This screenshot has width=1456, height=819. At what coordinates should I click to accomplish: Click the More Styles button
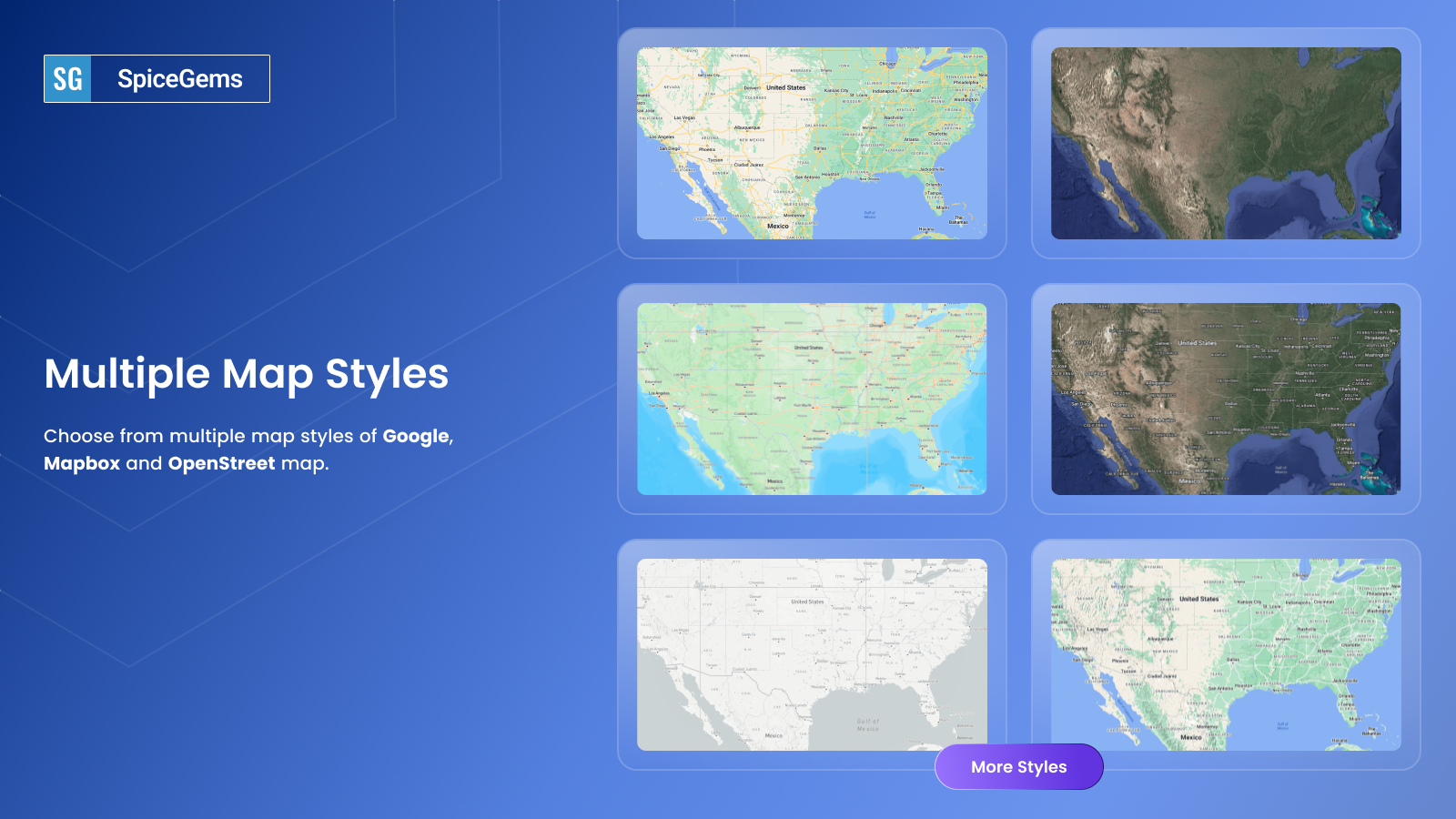(x=1018, y=766)
